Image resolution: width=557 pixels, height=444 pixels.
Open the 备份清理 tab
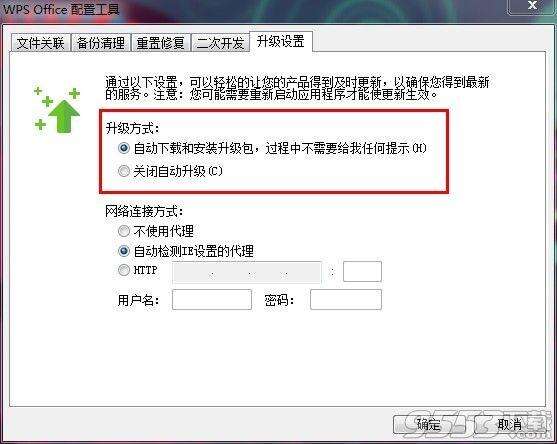click(x=101, y=43)
